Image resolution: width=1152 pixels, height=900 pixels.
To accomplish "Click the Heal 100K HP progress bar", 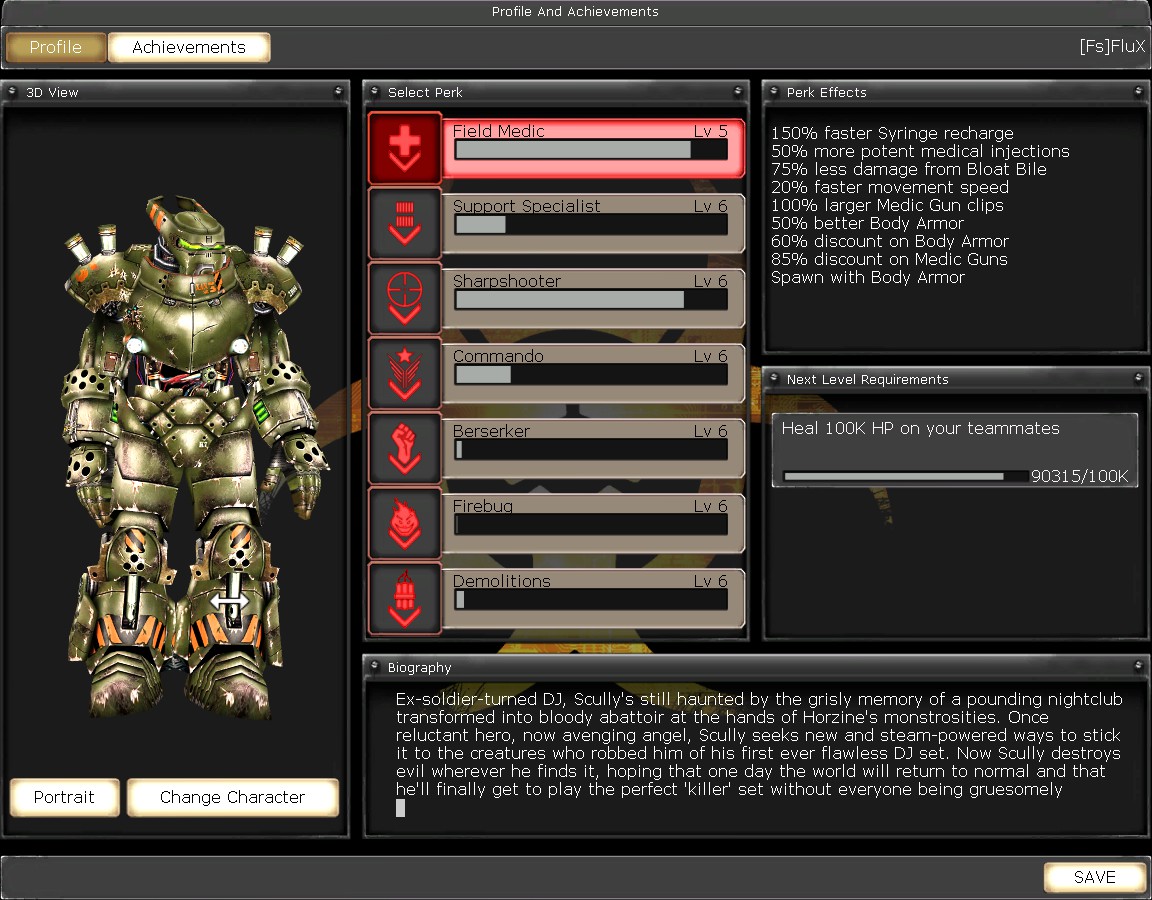I will (905, 477).
